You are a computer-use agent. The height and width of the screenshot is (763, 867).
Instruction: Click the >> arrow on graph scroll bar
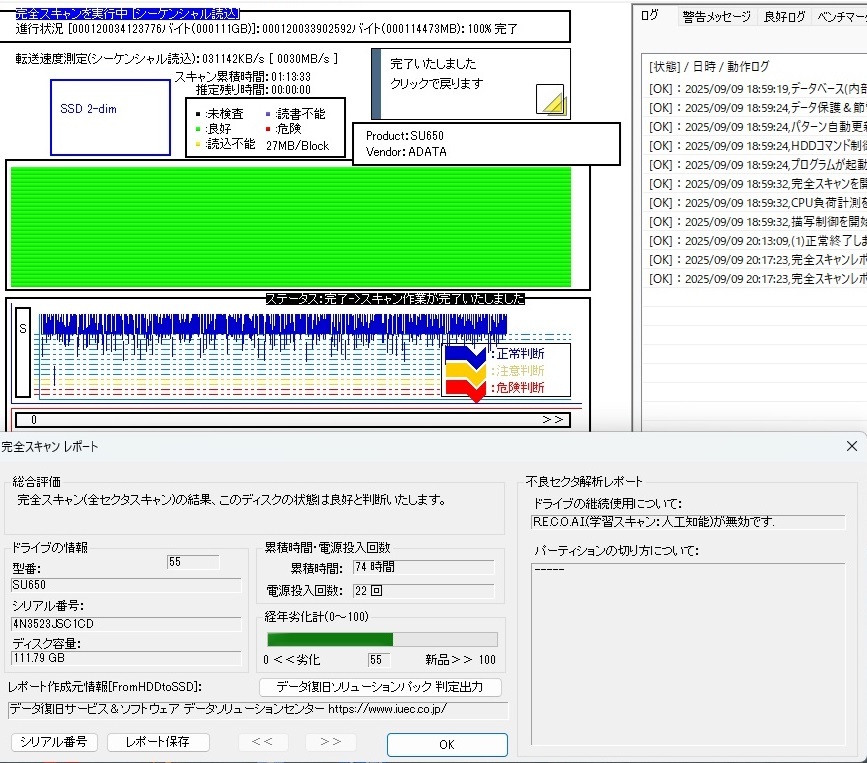(x=552, y=420)
